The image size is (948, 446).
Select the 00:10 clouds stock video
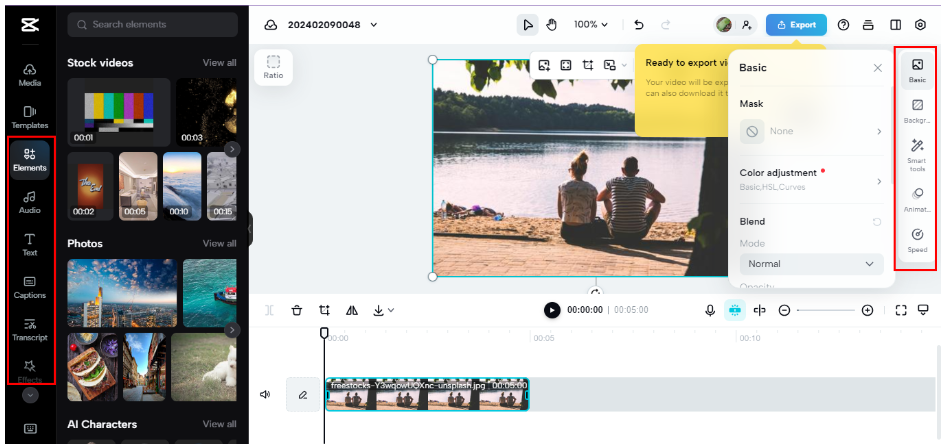click(x=182, y=186)
